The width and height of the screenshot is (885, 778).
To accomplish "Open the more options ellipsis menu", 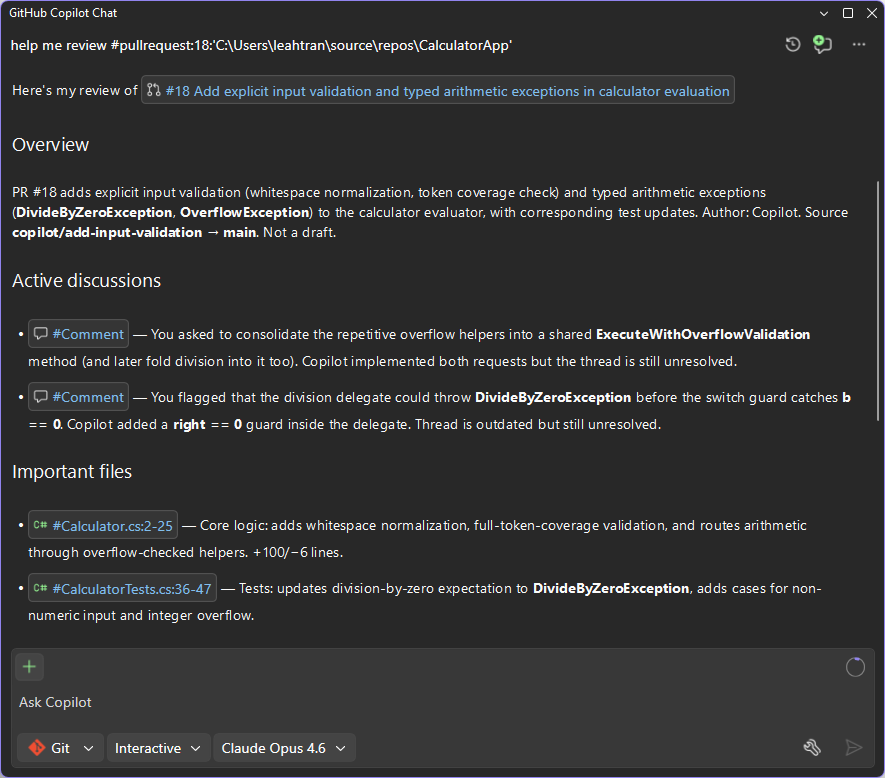I will point(859,45).
